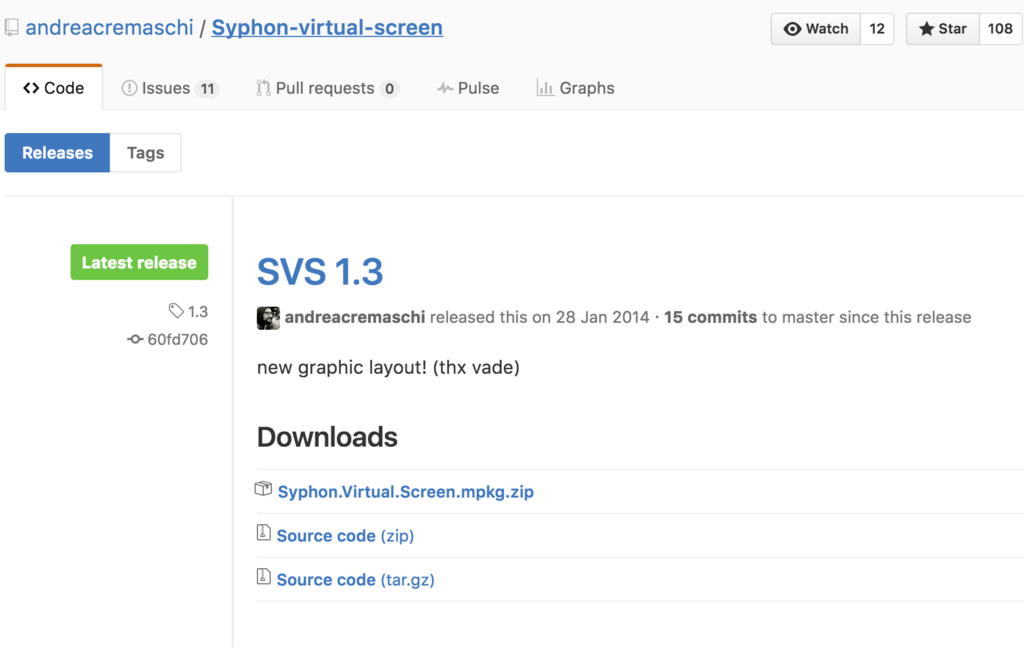Click the Graphs bar chart icon
The image size is (1024, 670).
545,88
